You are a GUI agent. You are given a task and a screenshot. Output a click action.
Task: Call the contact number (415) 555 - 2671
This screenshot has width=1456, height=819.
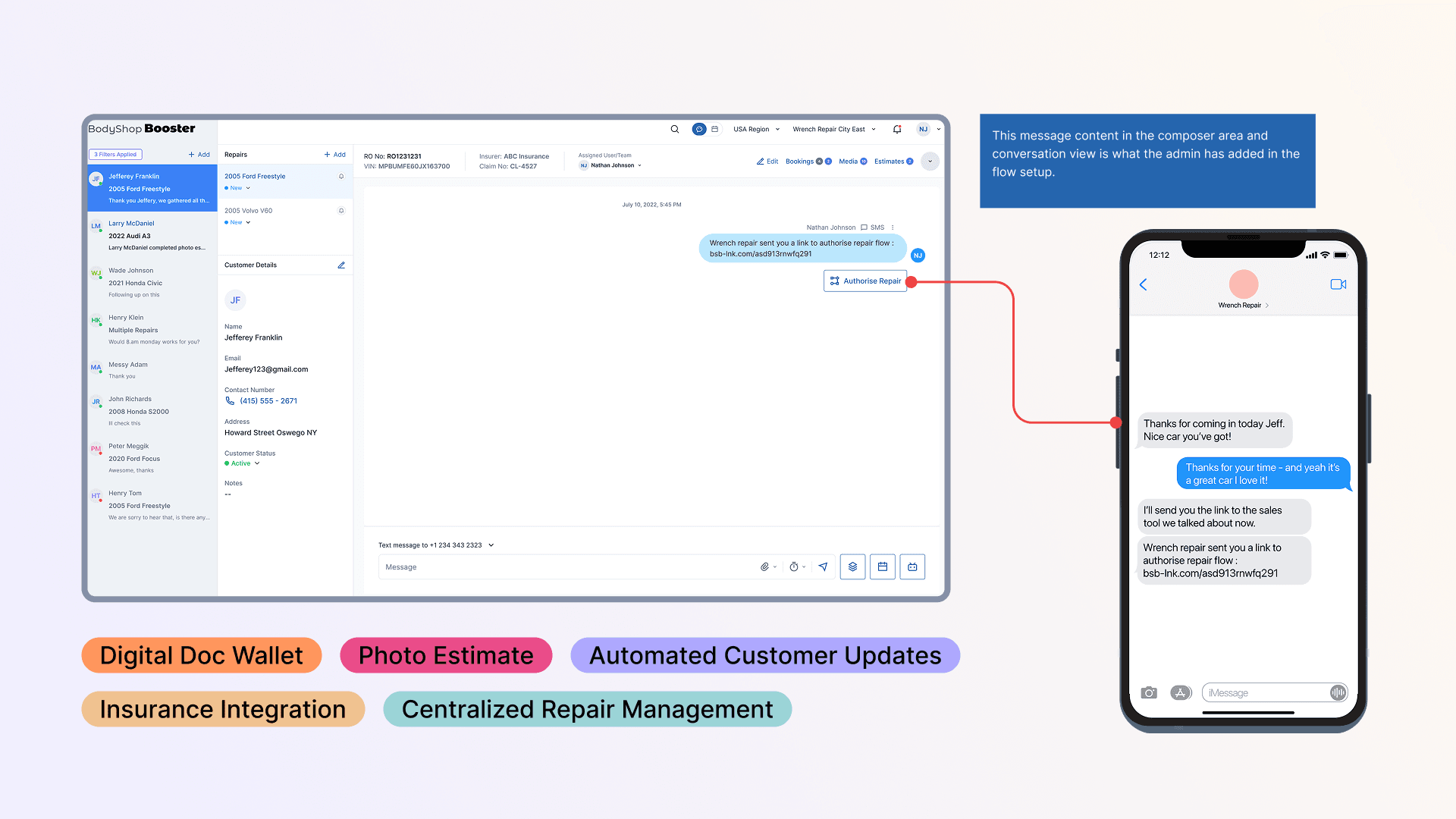268,401
